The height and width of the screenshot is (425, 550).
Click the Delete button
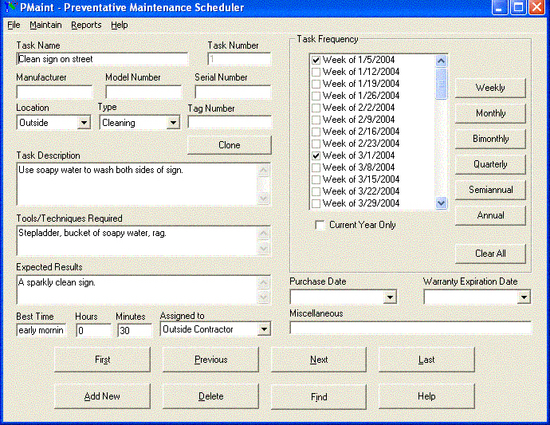click(x=211, y=396)
